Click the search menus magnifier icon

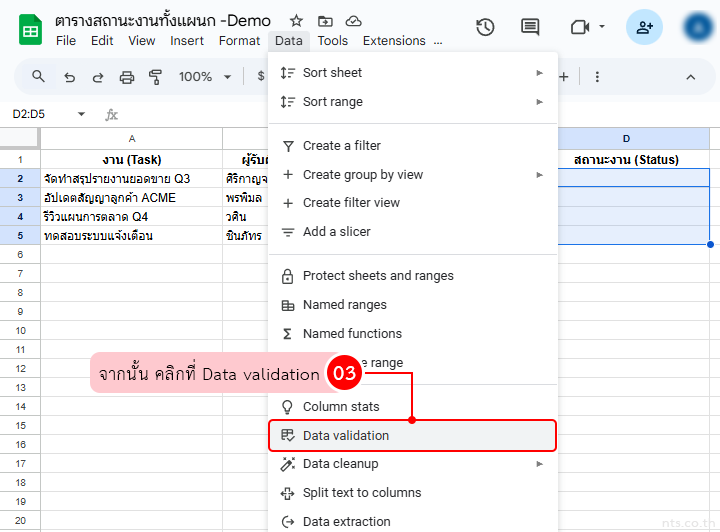[39, 77]
